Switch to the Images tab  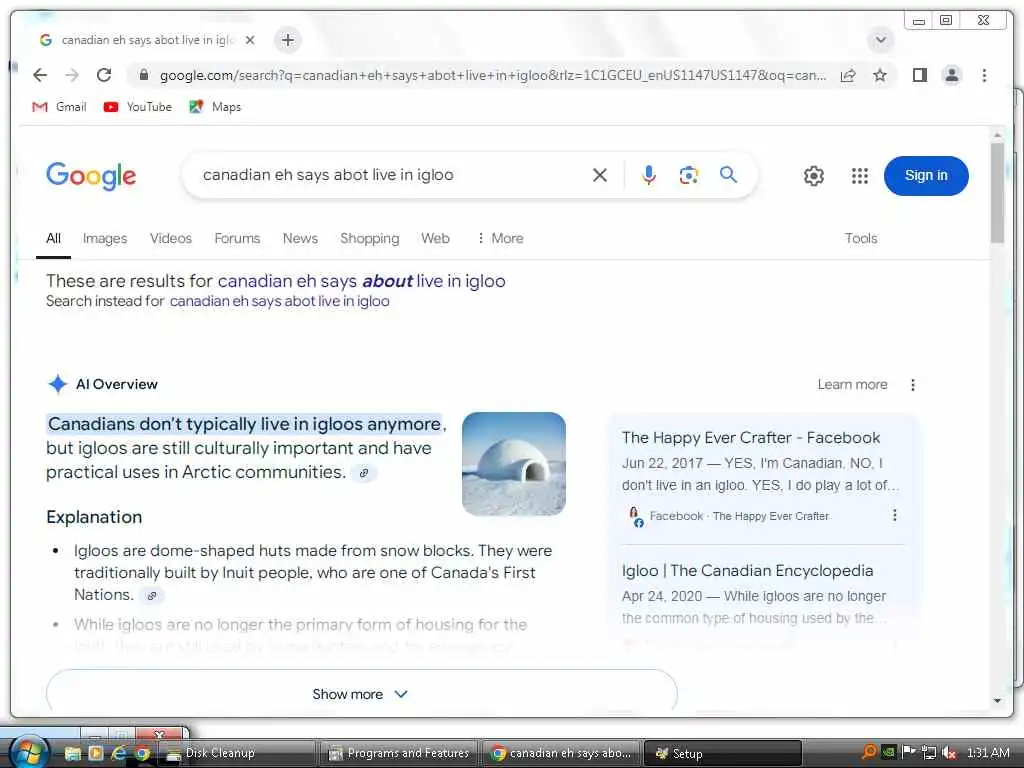coord(104,238)
